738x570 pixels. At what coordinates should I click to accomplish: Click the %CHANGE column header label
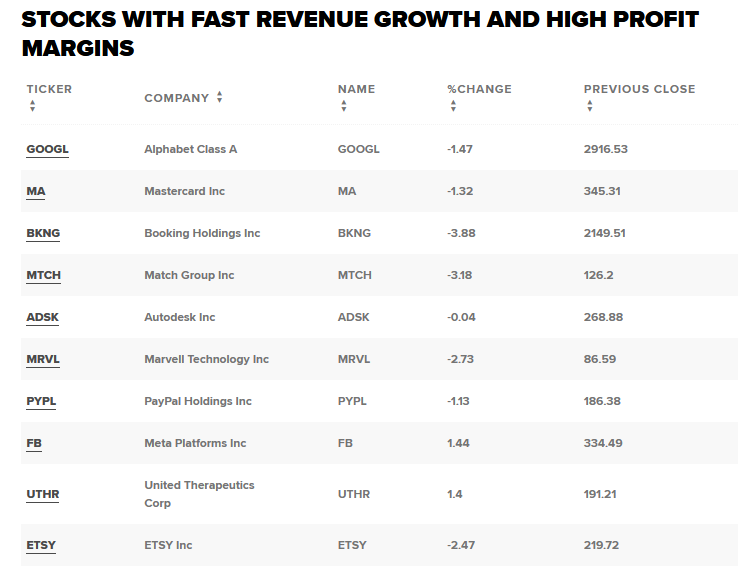[479, 89]
